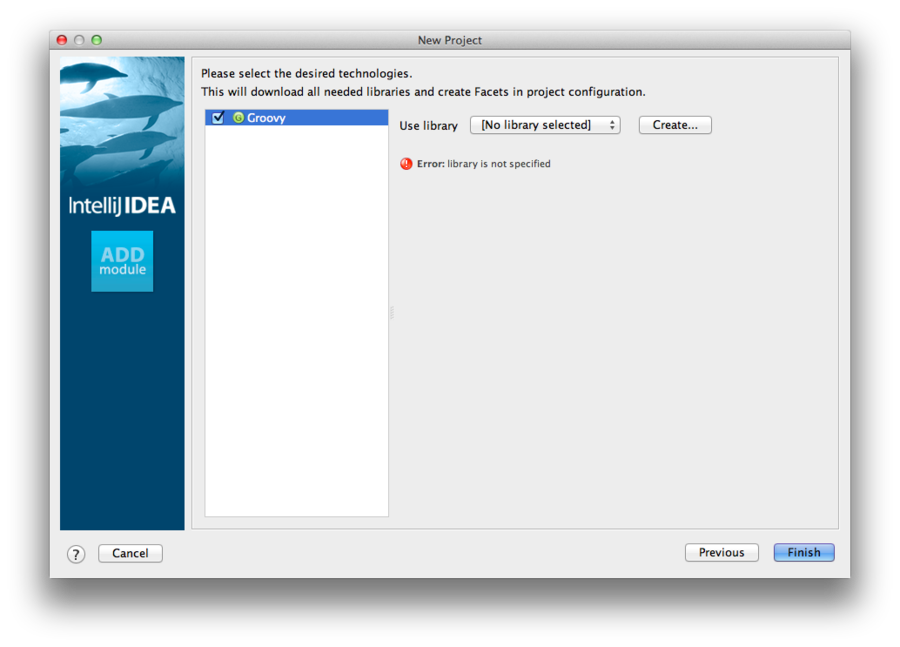
Task: Open help with the question mark button
Action: 76,555
